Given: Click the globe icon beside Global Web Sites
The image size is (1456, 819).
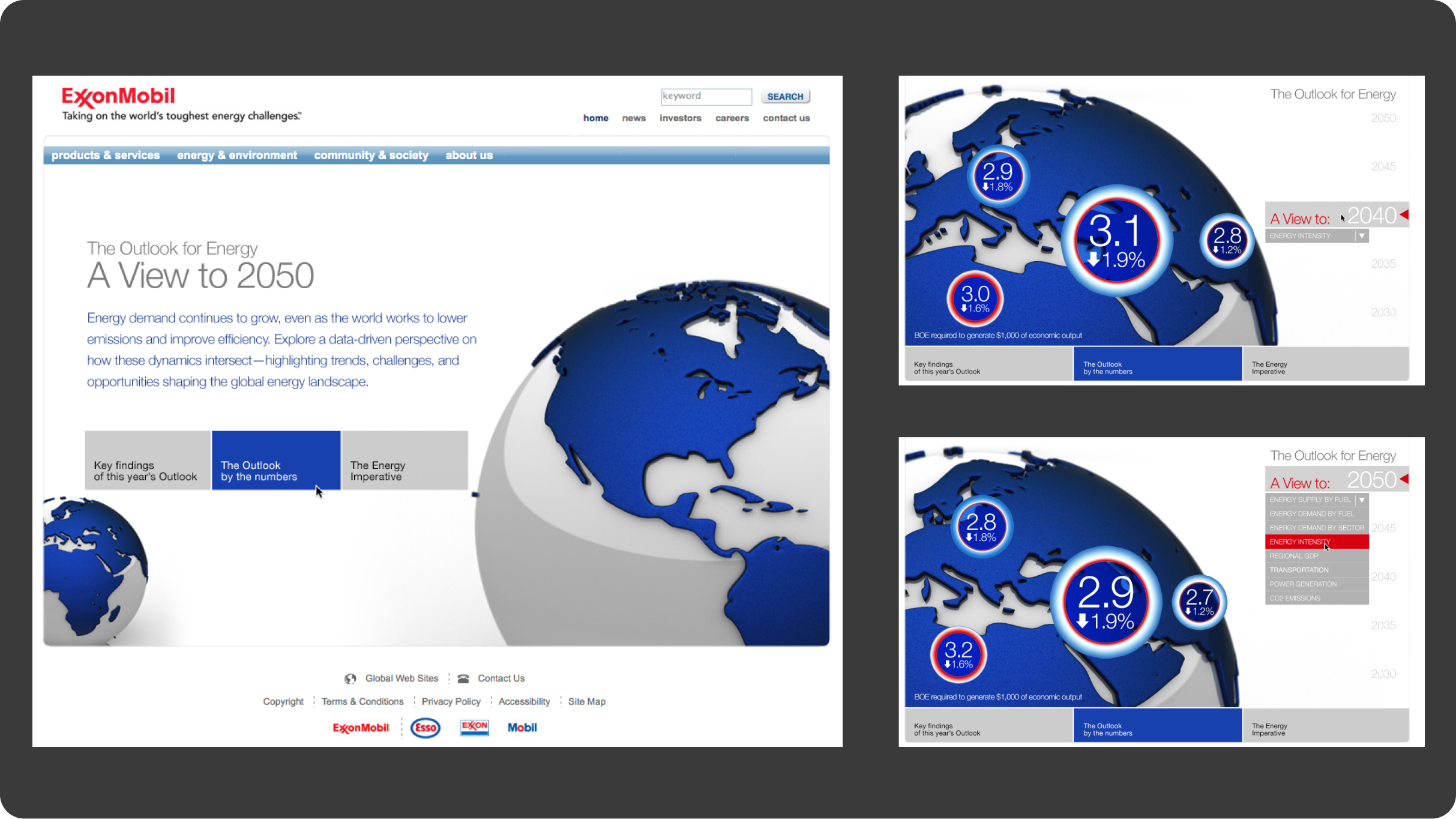Looking at the screenshot, I should point(350,678).
